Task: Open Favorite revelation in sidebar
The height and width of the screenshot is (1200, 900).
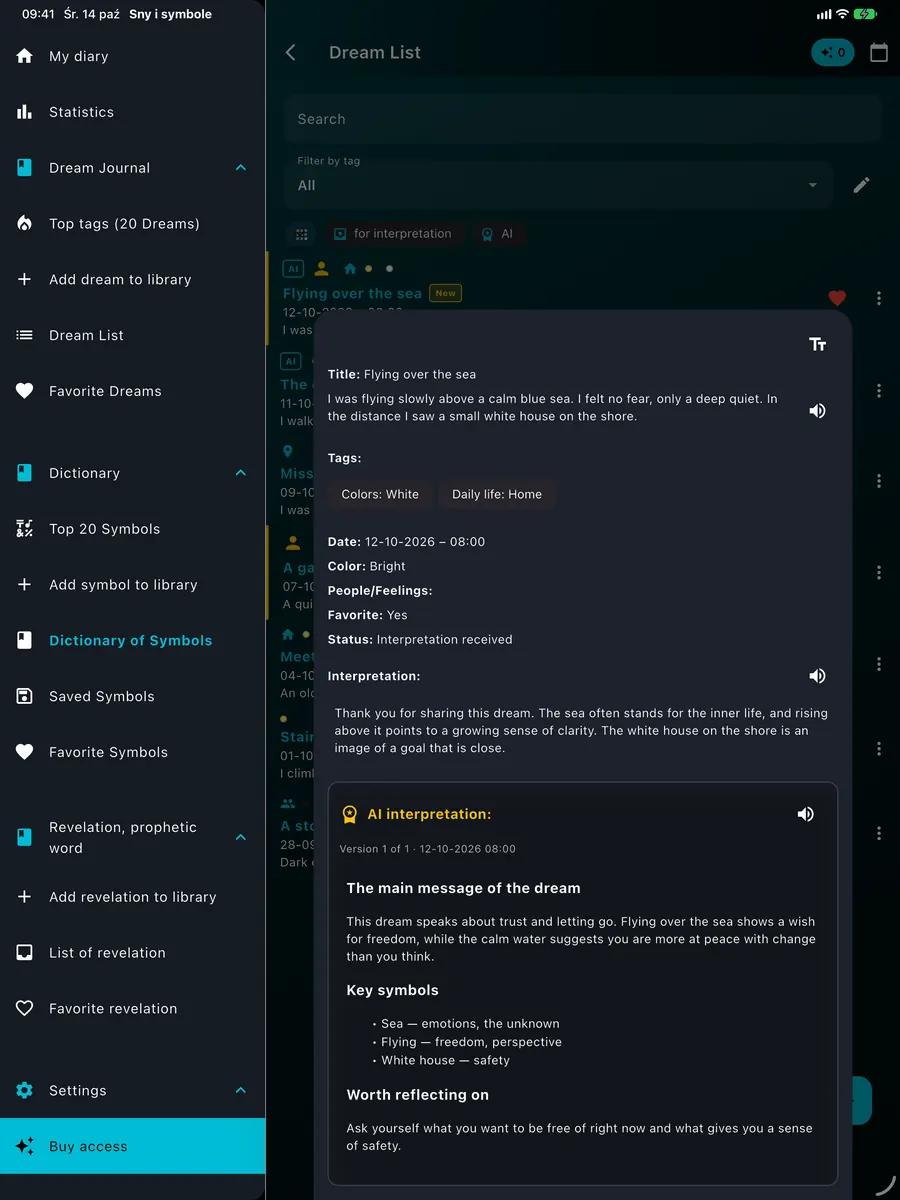Action: pos(133,1009)
